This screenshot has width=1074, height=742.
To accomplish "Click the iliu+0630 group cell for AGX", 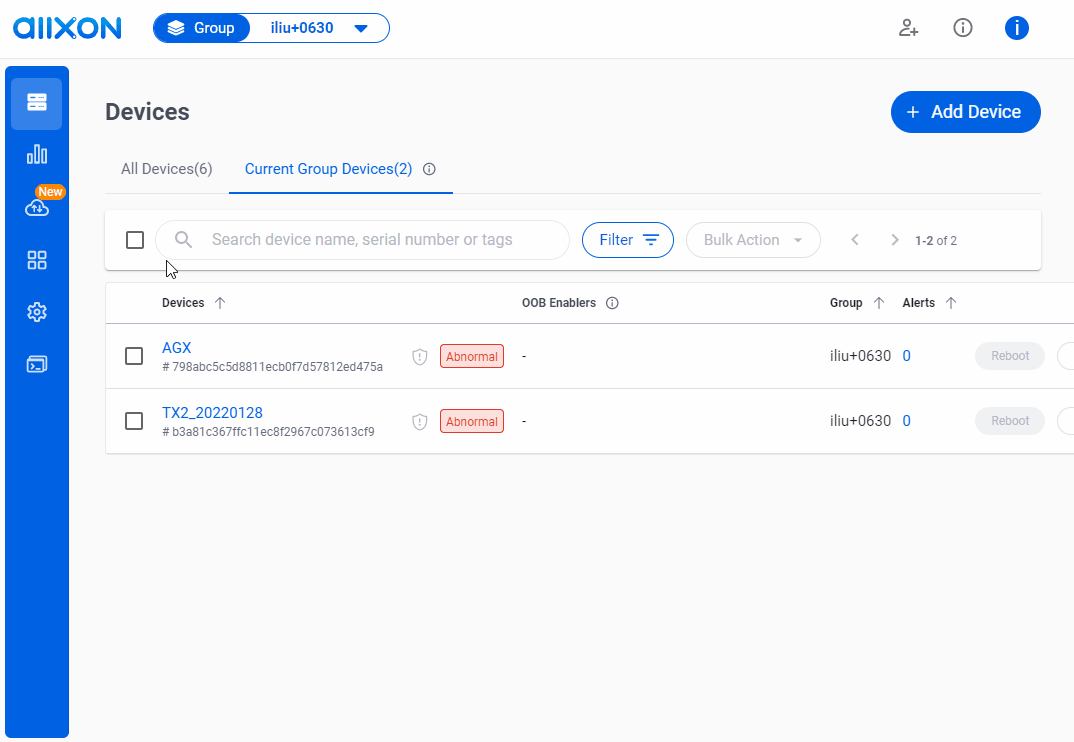I will [x=860, y=356].
